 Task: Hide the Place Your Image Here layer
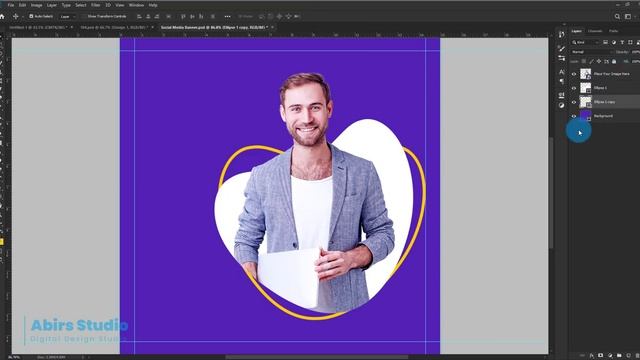(x=573, y=74)
